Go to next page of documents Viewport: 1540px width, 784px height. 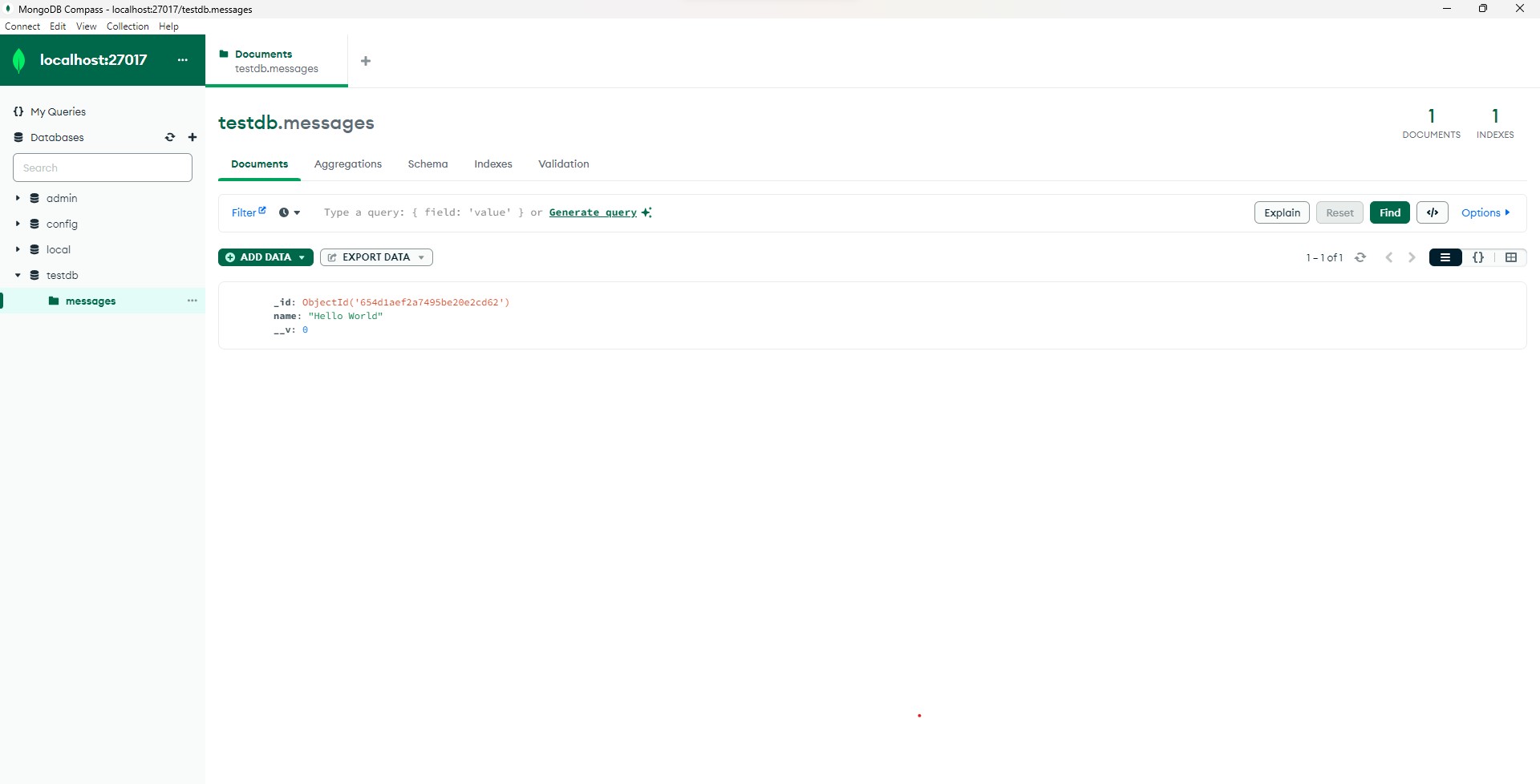(1412, 257)
